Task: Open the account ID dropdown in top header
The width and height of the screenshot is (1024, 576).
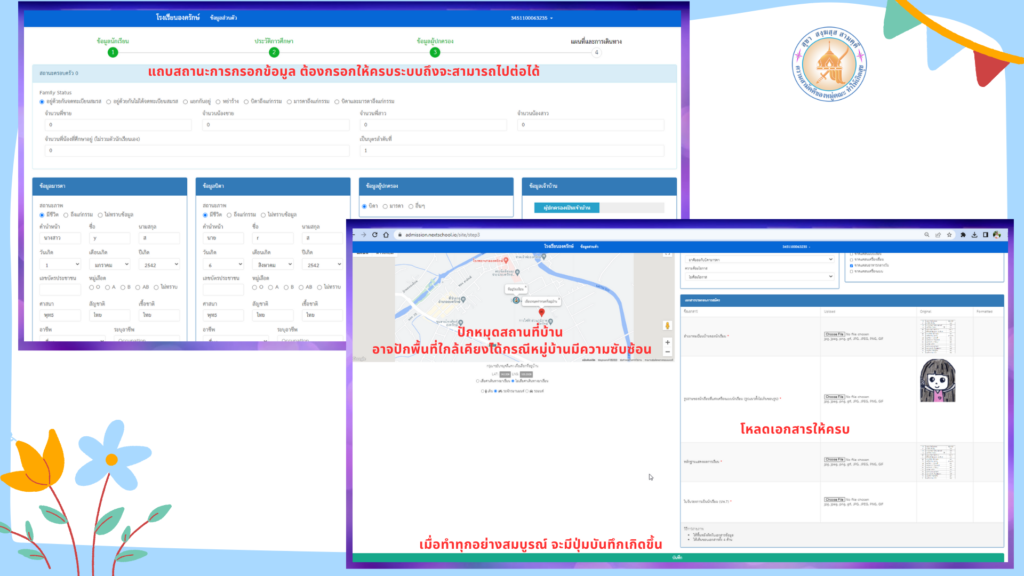Action: click(532, 18)
